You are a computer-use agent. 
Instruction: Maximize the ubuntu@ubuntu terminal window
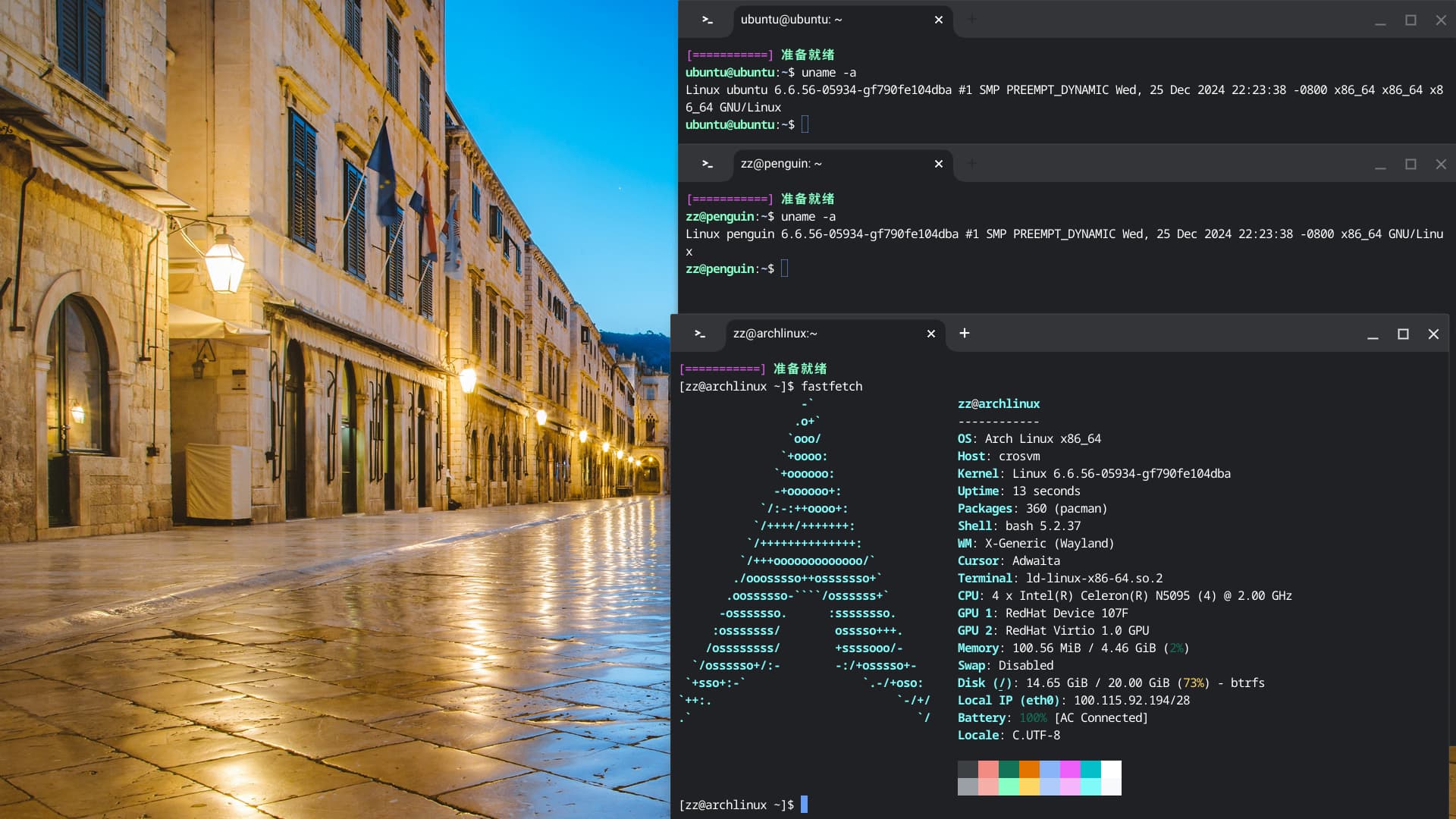pos(1410,20)
